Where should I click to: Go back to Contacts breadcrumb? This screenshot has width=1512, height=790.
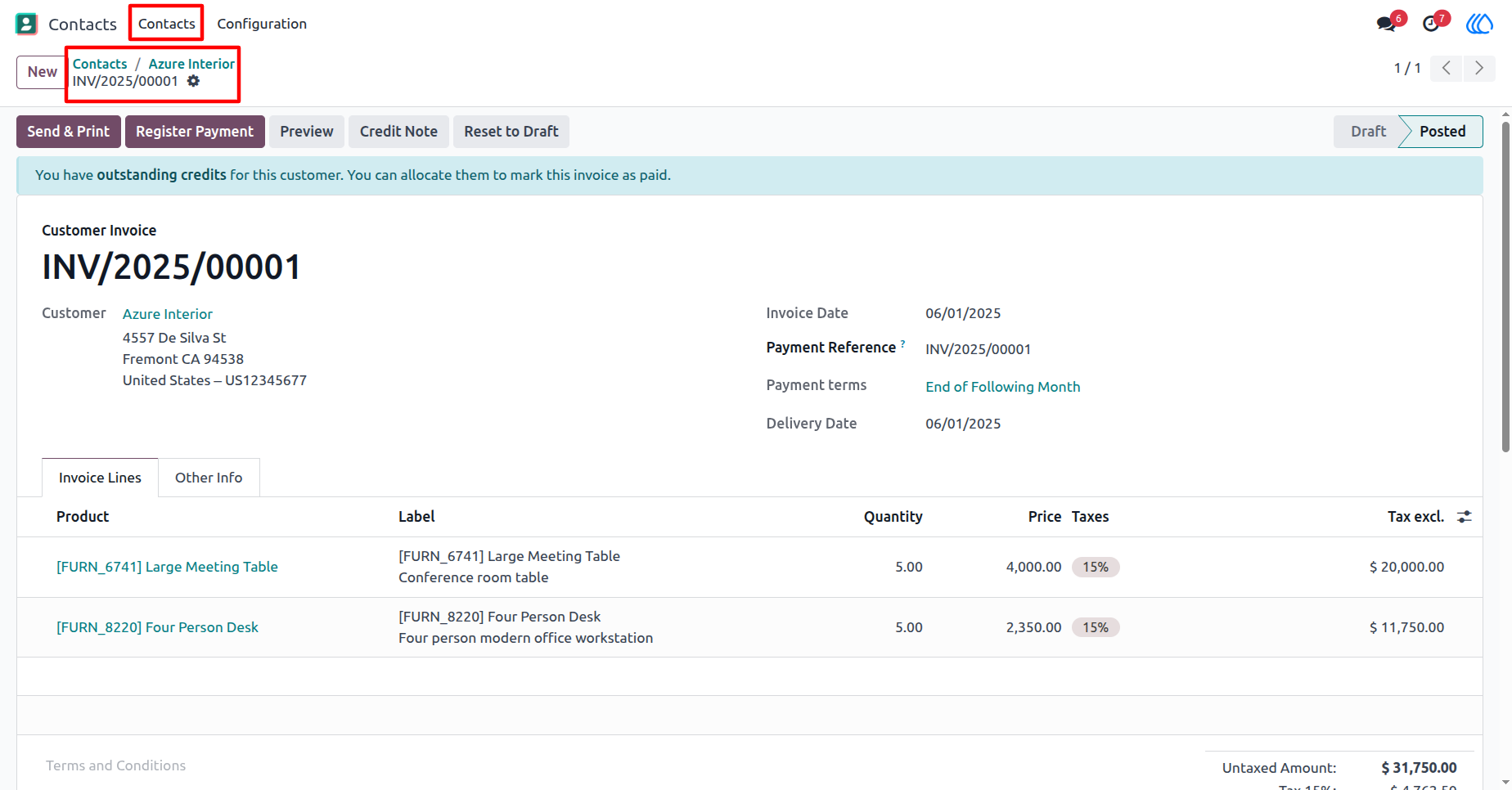point(100,64)
